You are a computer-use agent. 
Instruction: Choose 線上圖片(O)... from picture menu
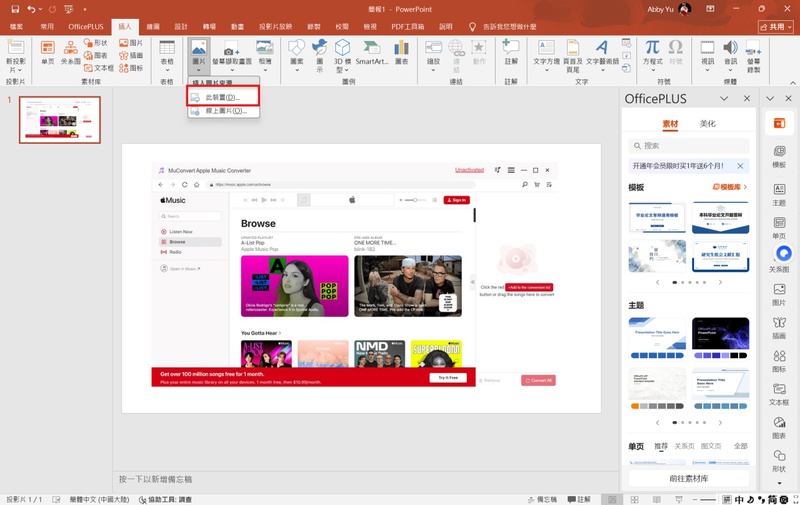coord(223,111)
